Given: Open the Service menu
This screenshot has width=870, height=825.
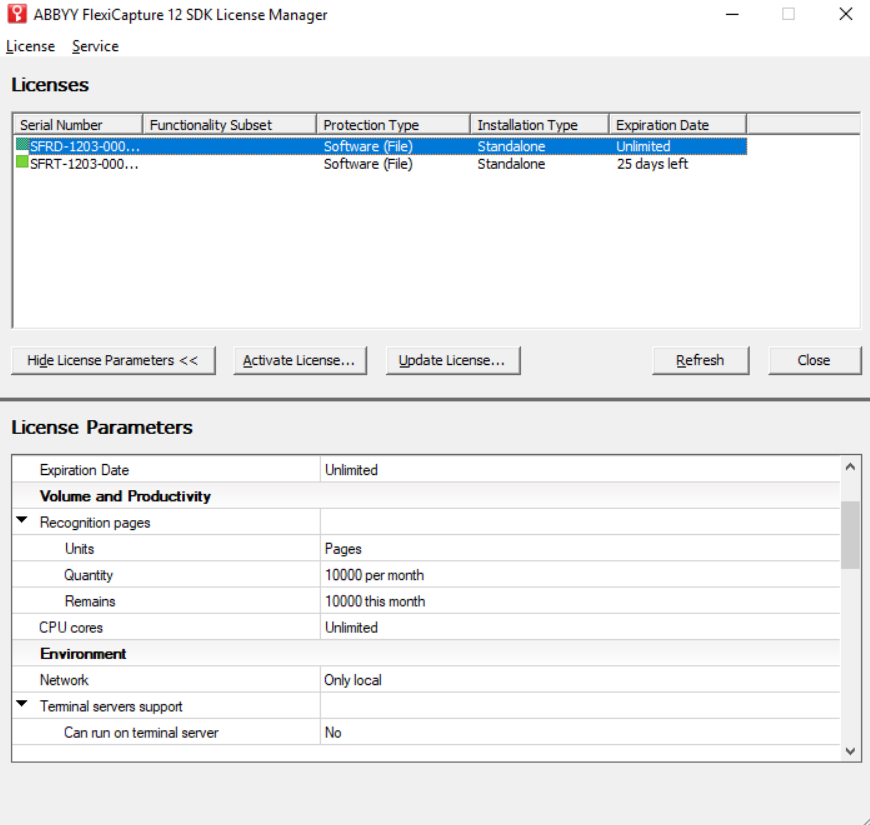Looking at the screenshot, I should click(x=95, y=46).
